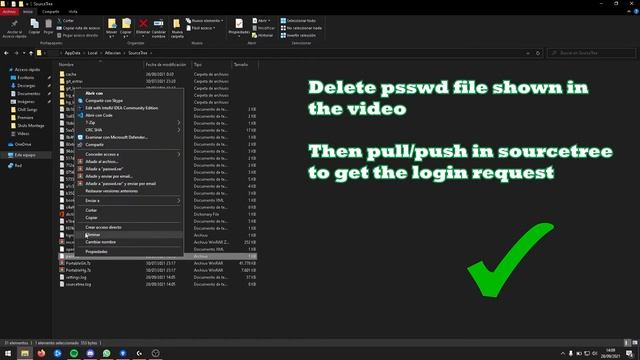
Task: Click the Windows Start button
Action: click(8, 353)
